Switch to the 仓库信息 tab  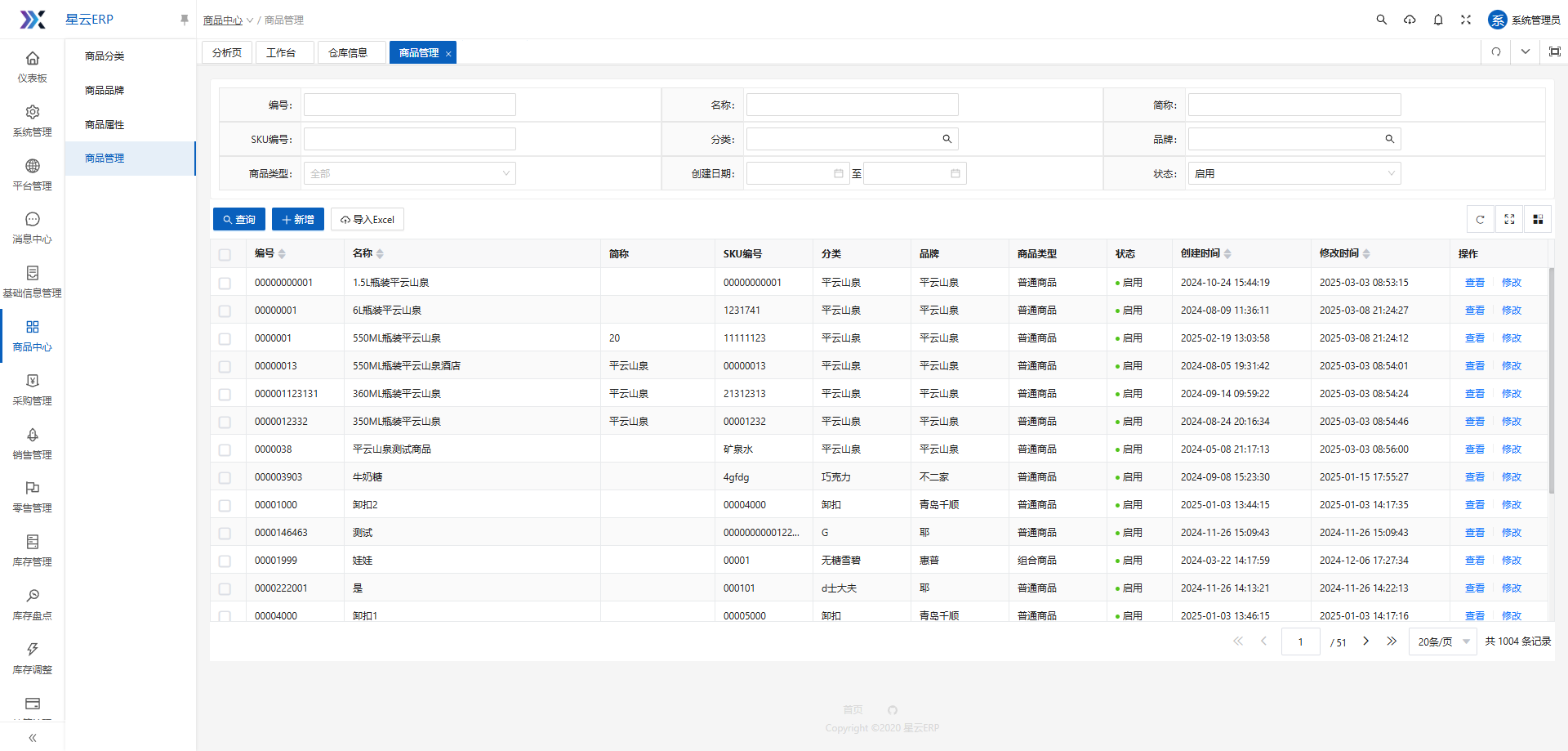click(x=348, y=52)
